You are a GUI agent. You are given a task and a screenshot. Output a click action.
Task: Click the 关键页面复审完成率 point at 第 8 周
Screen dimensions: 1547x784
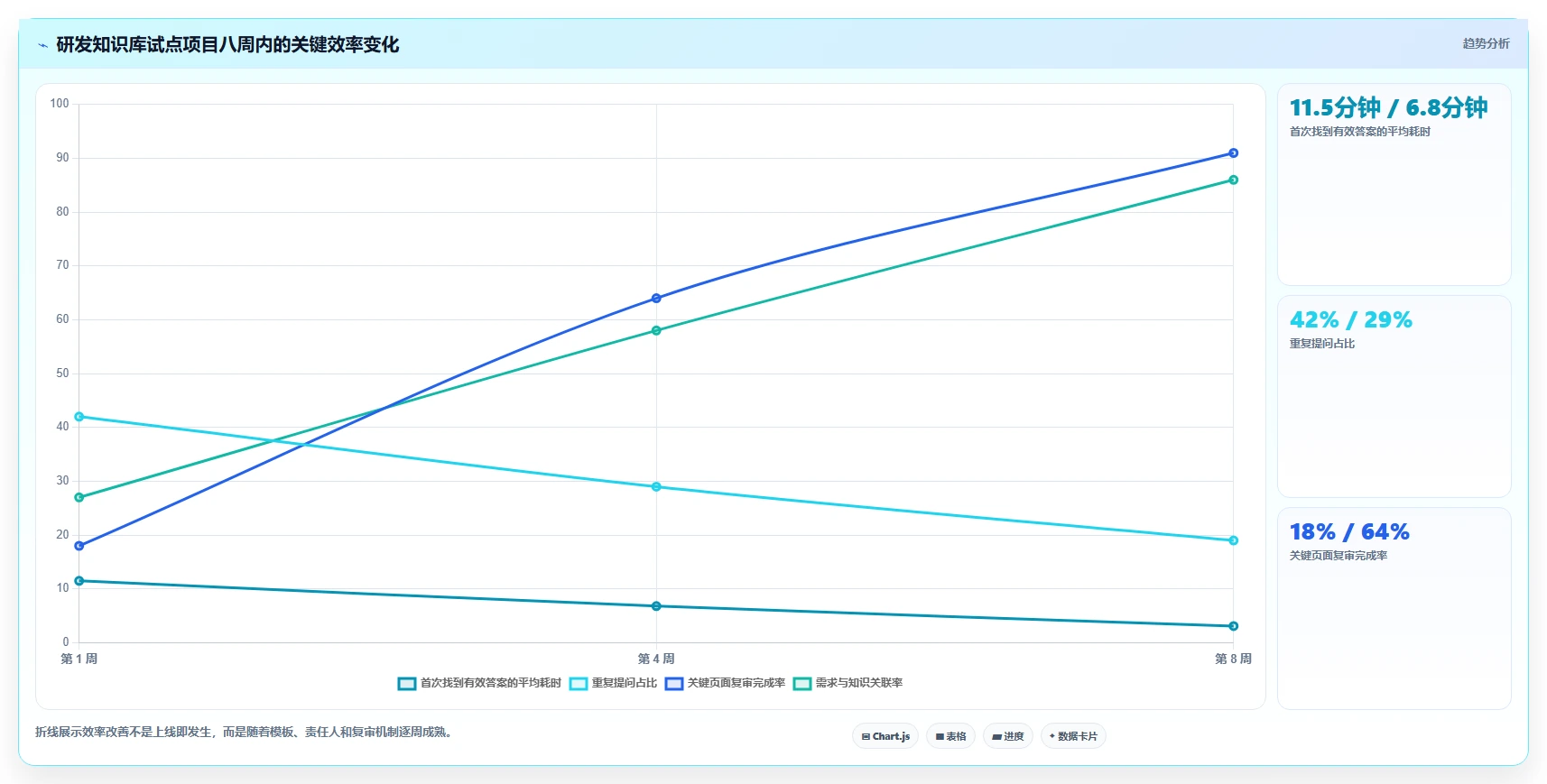[1233, 153]
